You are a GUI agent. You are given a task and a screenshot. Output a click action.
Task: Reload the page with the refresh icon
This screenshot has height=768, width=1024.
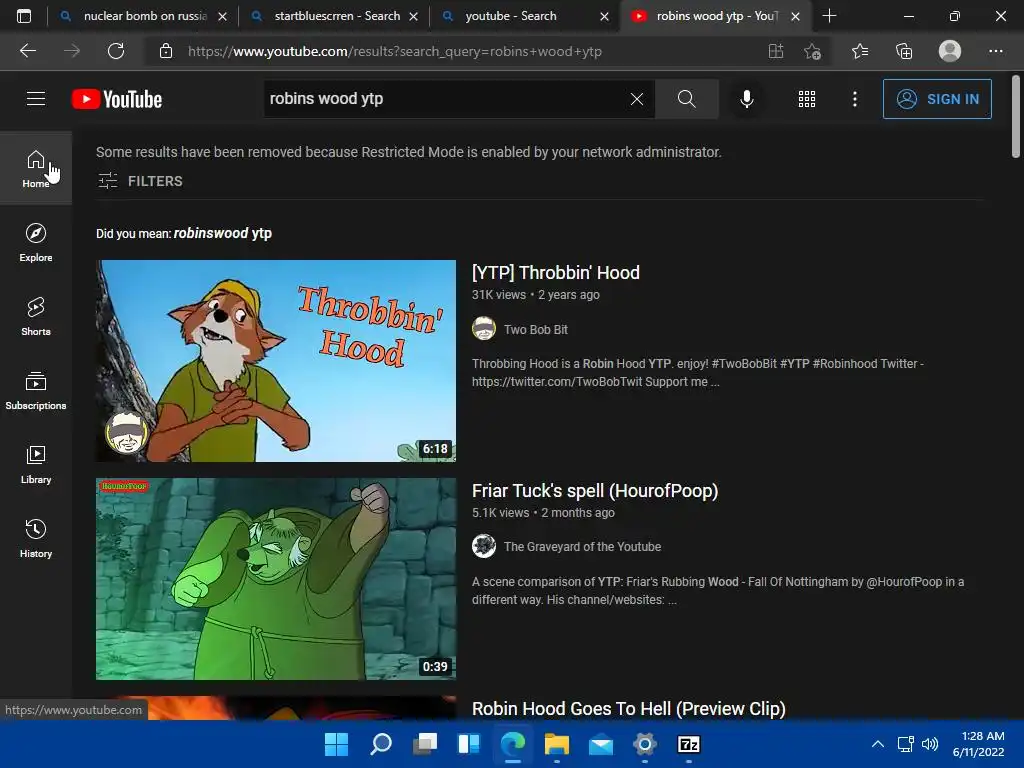point(116,51)
